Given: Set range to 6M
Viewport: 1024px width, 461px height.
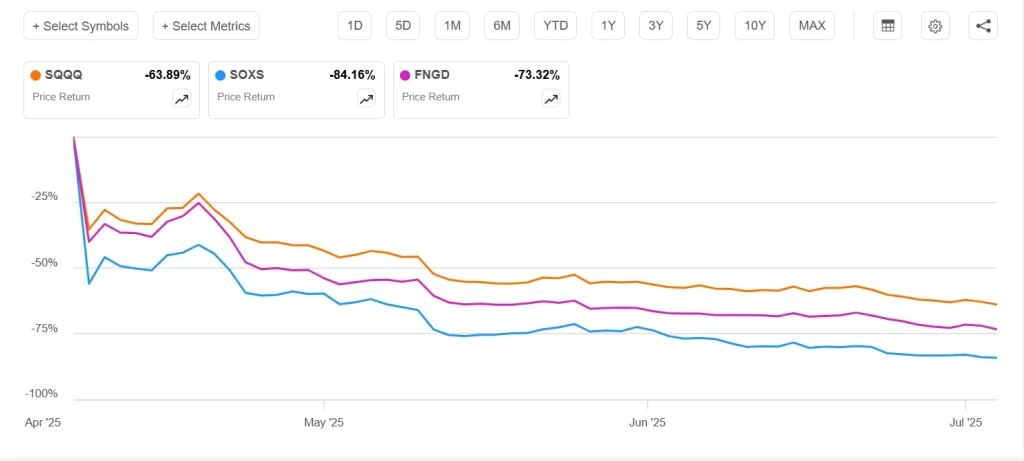Looking at the screenshot, I should (x=502, y=26).
